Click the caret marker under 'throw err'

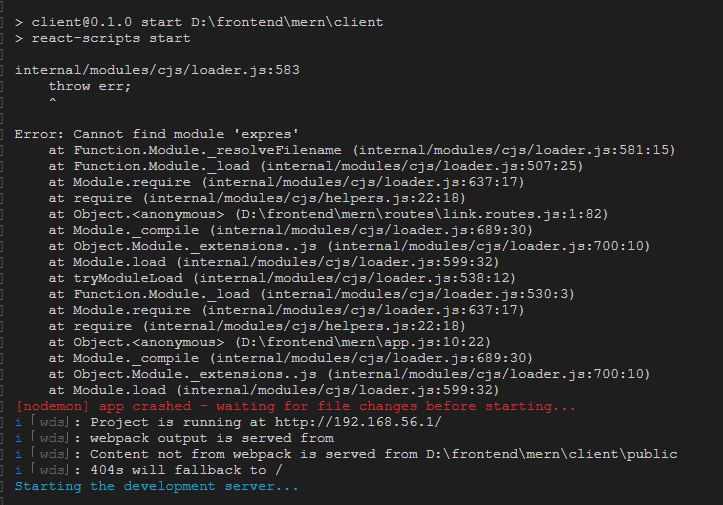click(53, 101)
